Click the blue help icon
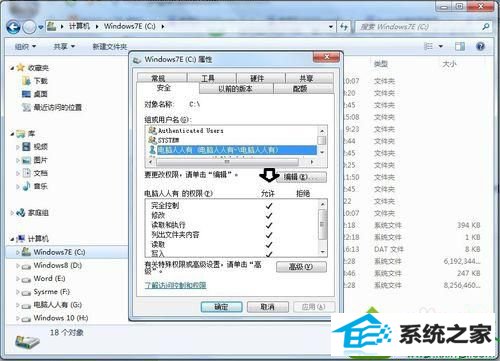The image size is (500, 361). coord(480,46)
